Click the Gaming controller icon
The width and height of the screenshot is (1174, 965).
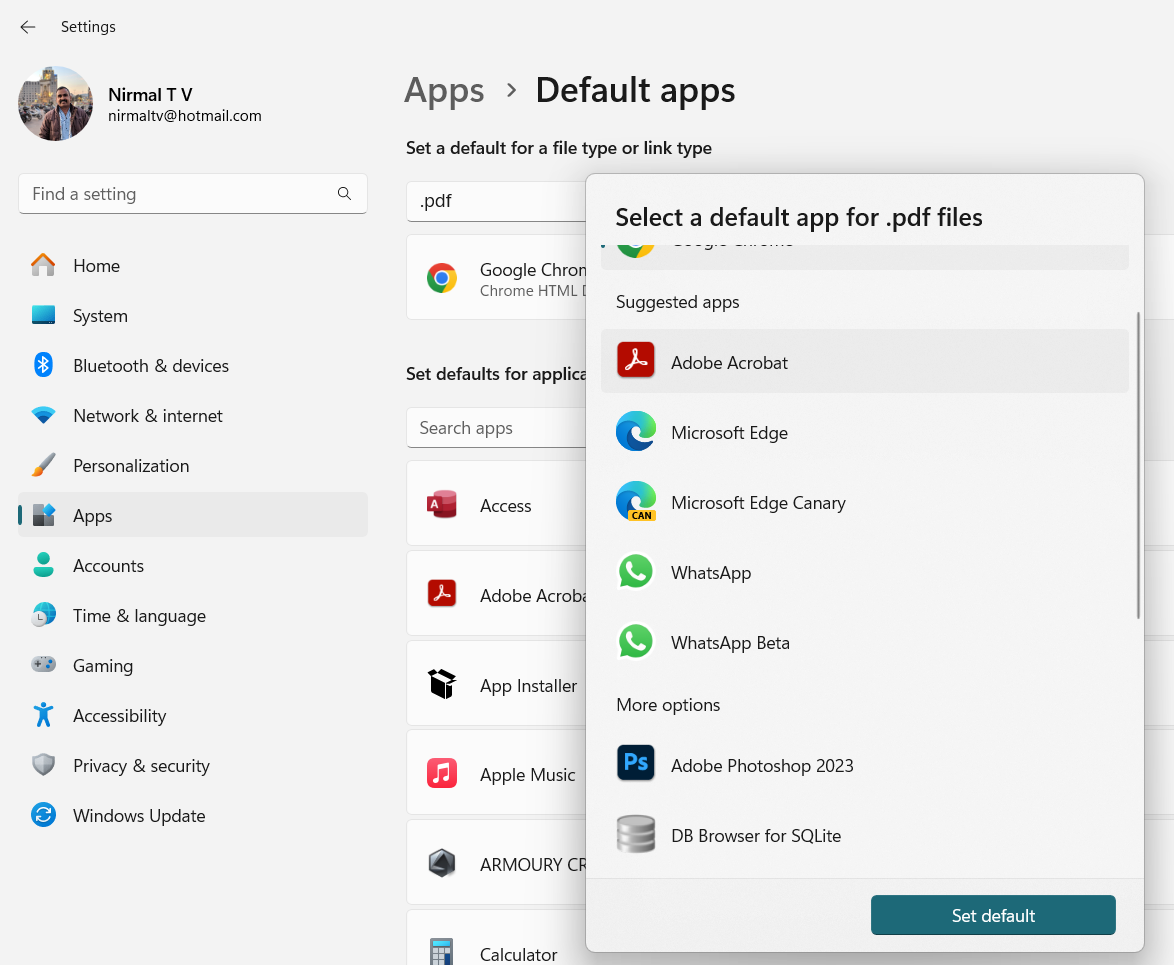[x=43, y=664]
